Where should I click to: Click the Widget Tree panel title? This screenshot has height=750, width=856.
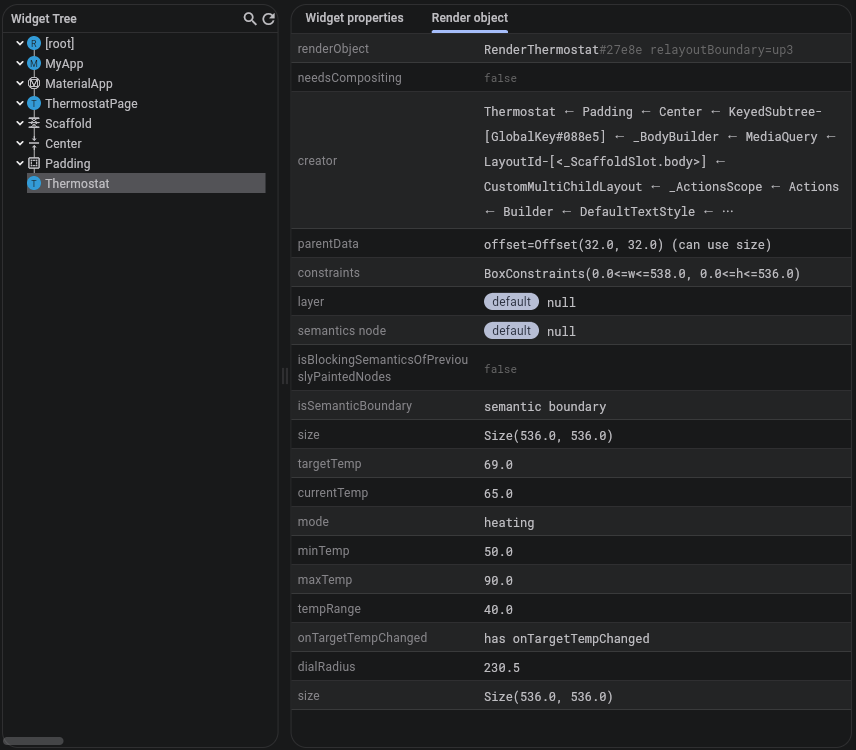point(44,19)
